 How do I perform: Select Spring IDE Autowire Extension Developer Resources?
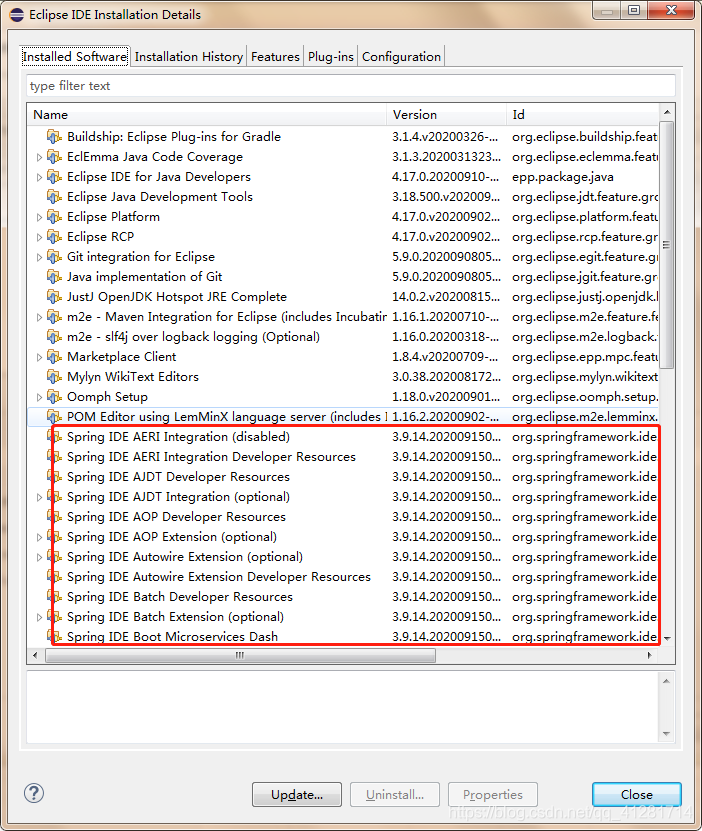tap(343, 577)
